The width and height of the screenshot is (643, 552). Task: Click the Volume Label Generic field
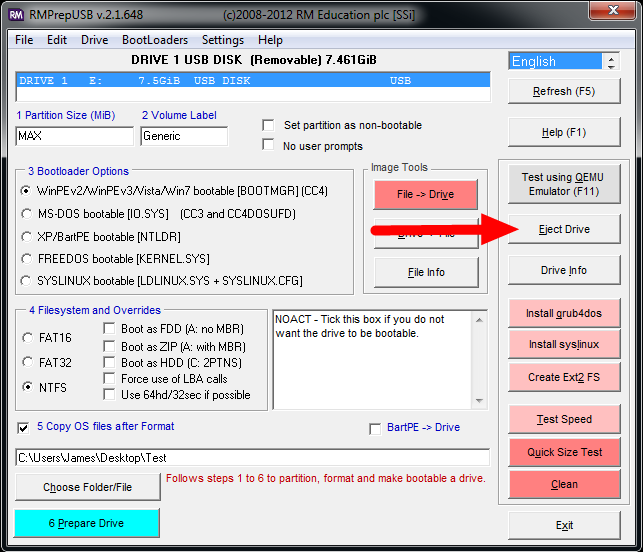tap(184, 136)
